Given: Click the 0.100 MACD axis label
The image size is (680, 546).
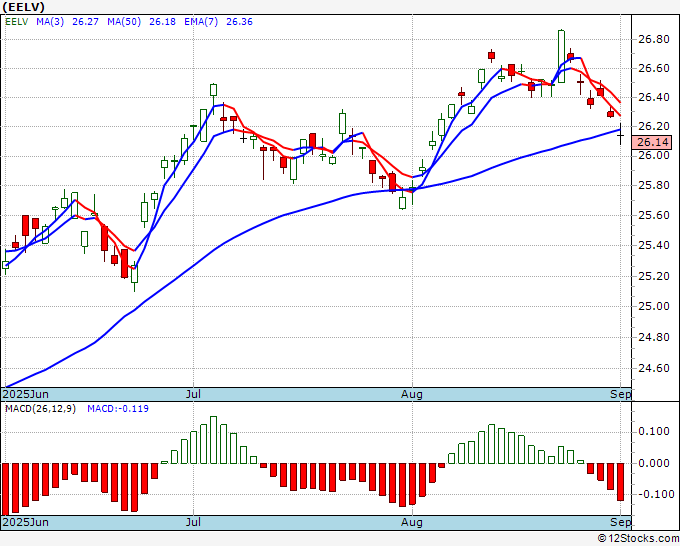Looking at the screenshot, I should point(654,432).
